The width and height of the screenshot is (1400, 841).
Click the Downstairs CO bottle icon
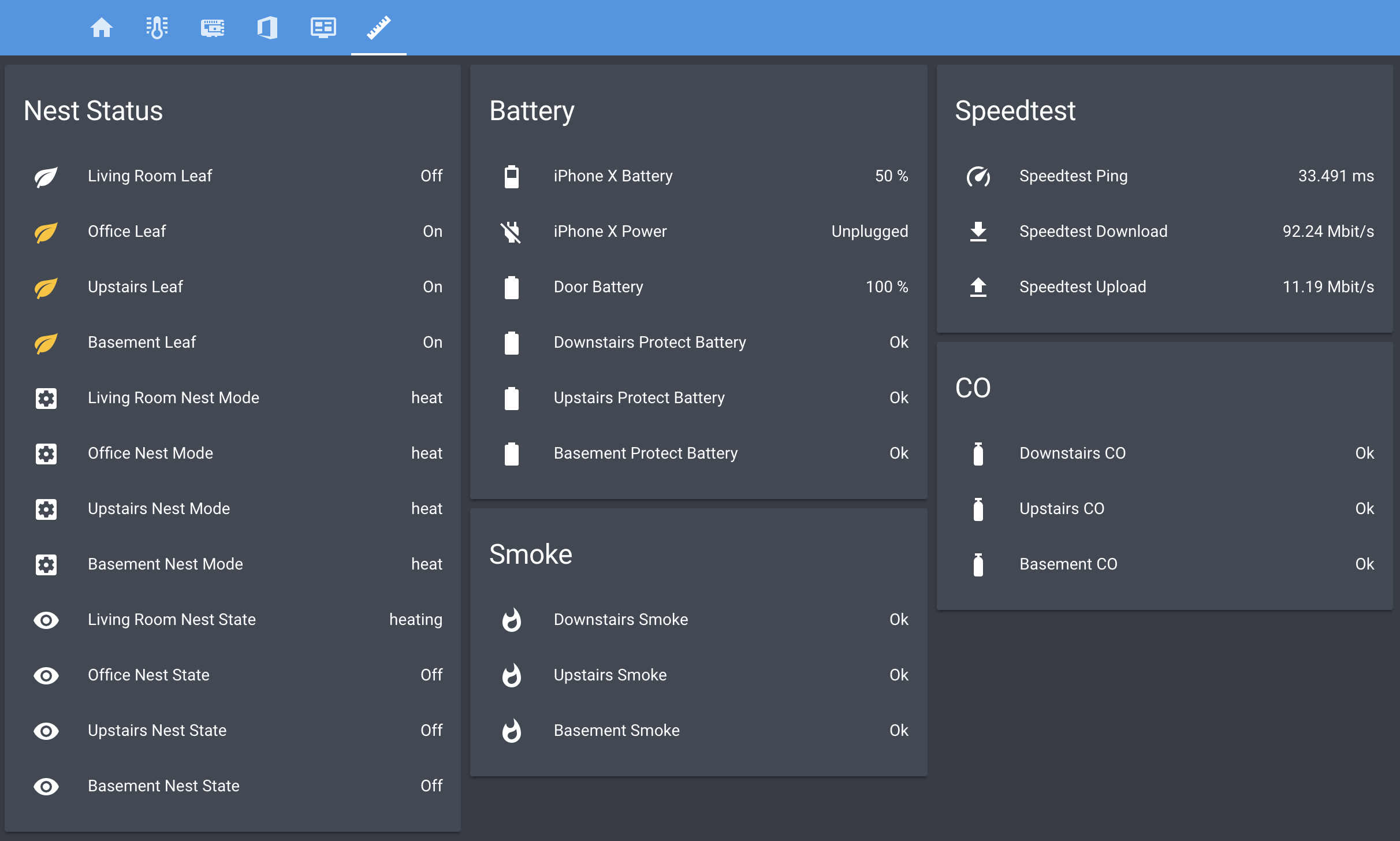(x=978, y=453)
